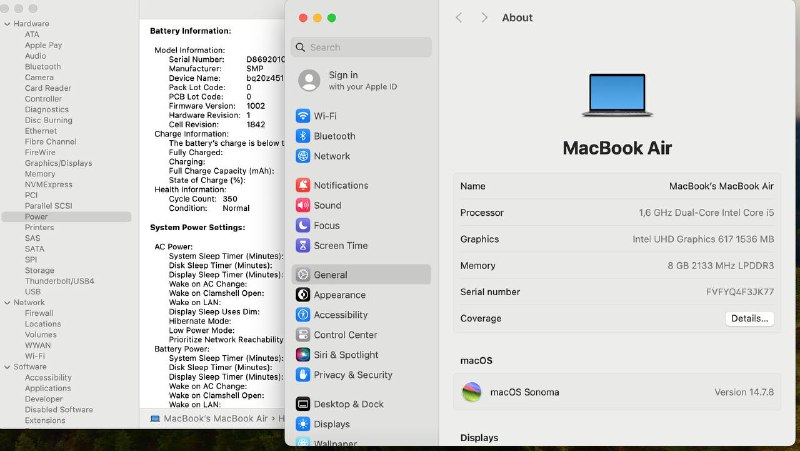Open Wi-Fi settings pane
The image size is (800, 451).
point(361,116)
